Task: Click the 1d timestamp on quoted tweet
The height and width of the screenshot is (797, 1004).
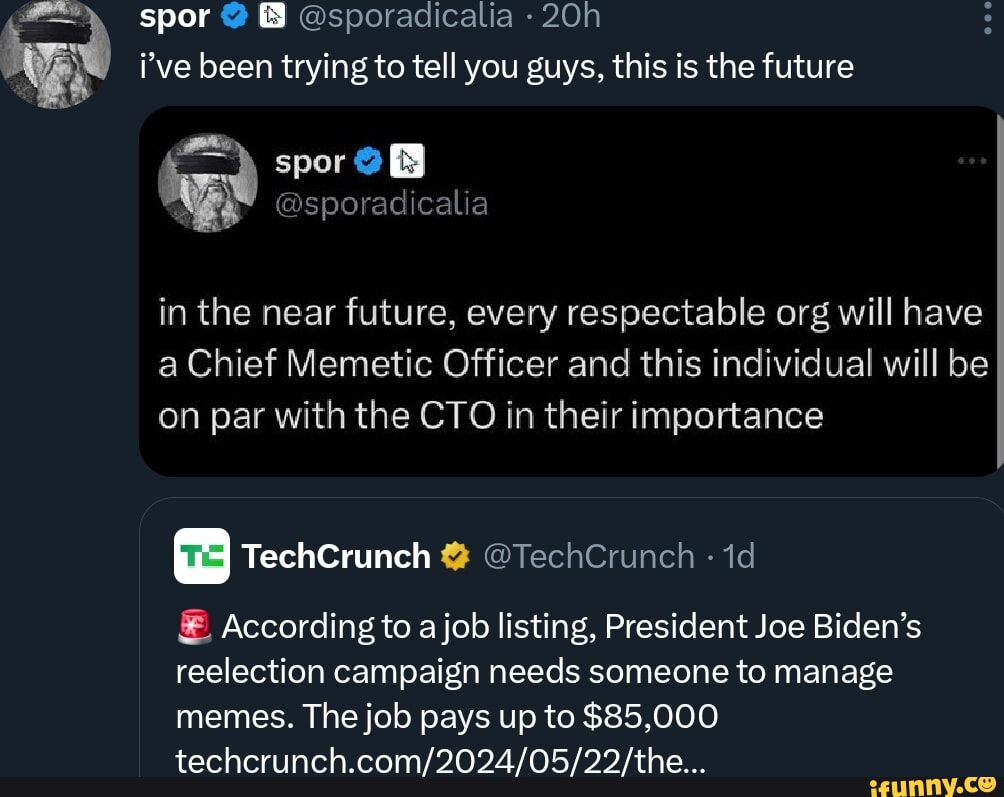Action: click(x=738, y=556)
